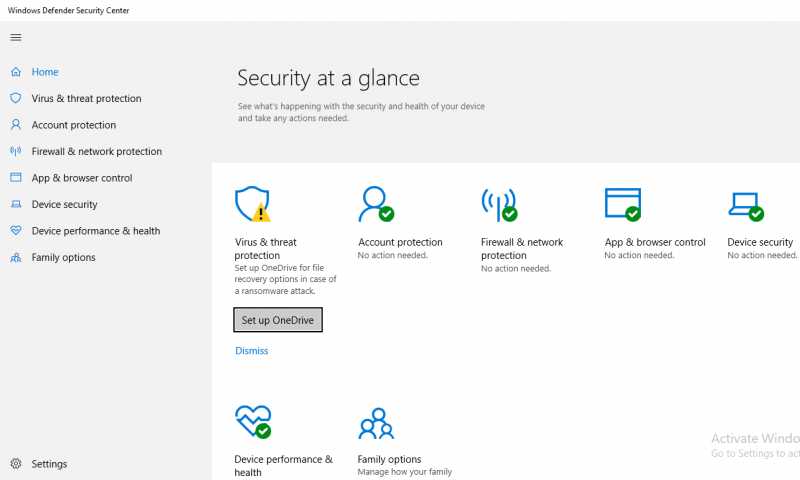The image size is (800, 480).
Task: Click the heart icon for Device performance in sidebar
Action: [16, 231]
